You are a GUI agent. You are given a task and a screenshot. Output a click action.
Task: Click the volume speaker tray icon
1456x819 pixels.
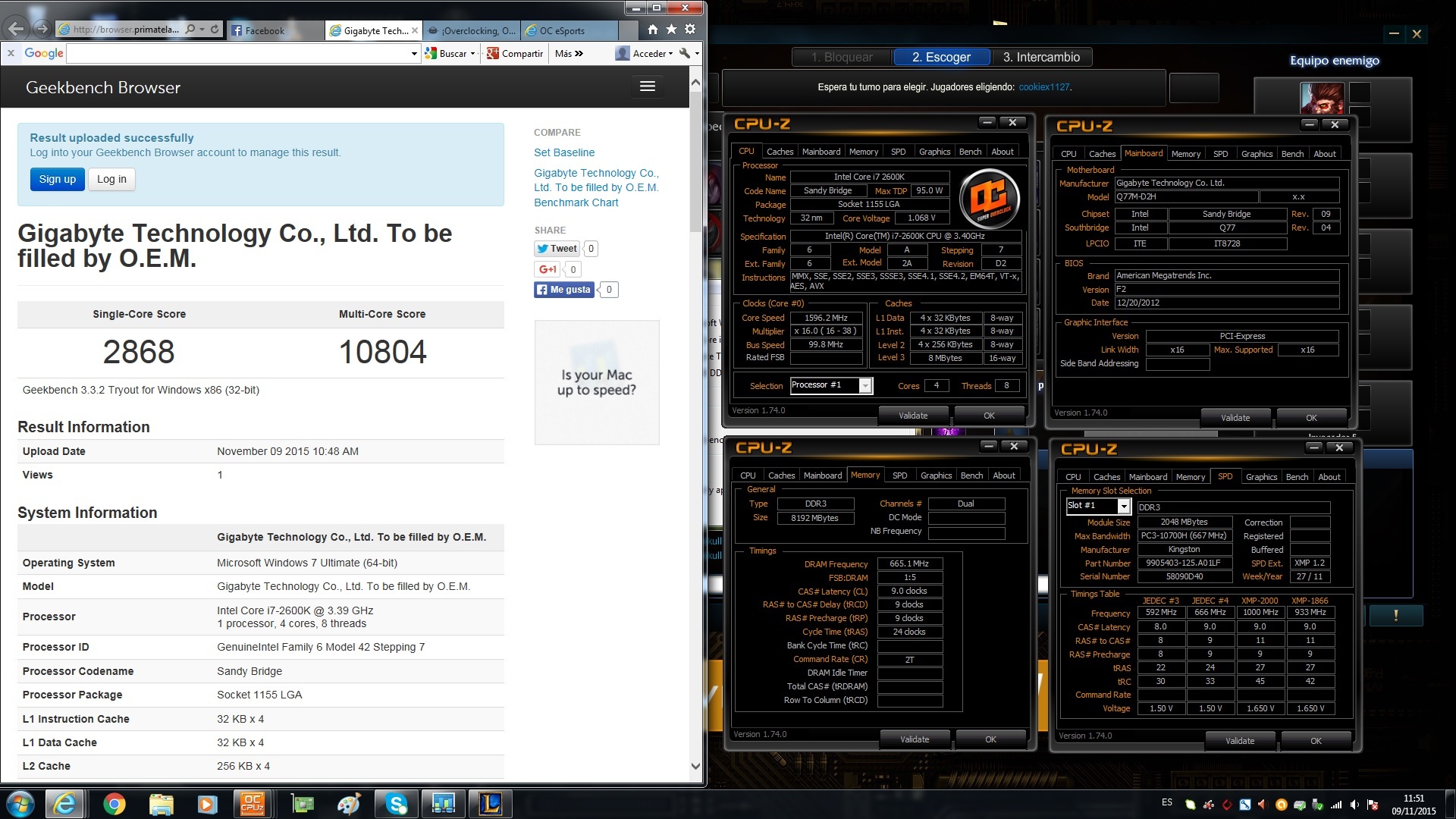[1354, 805]
